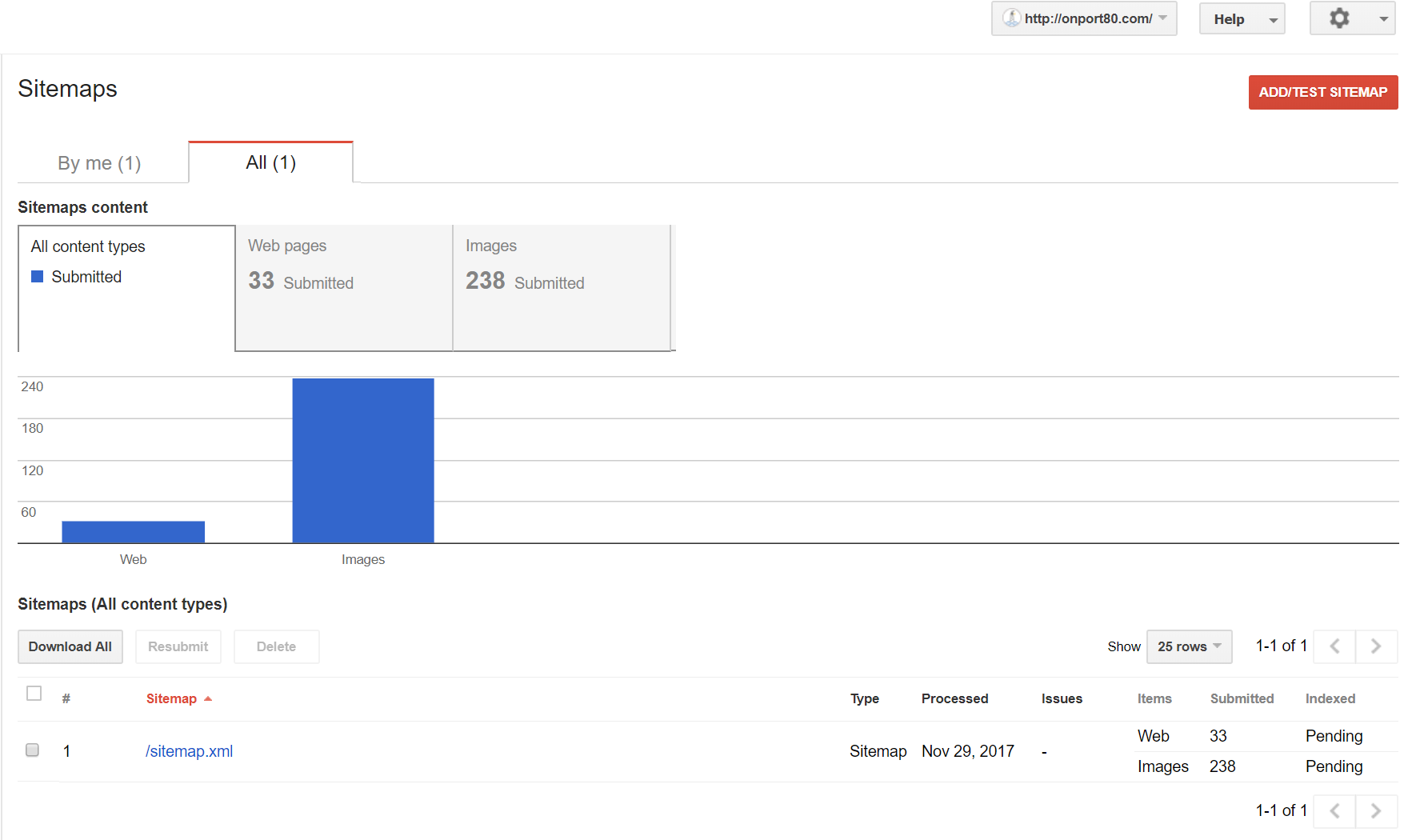Click the Pending status in Images row
The image size is (1428, 840).
pos(1334,766)
